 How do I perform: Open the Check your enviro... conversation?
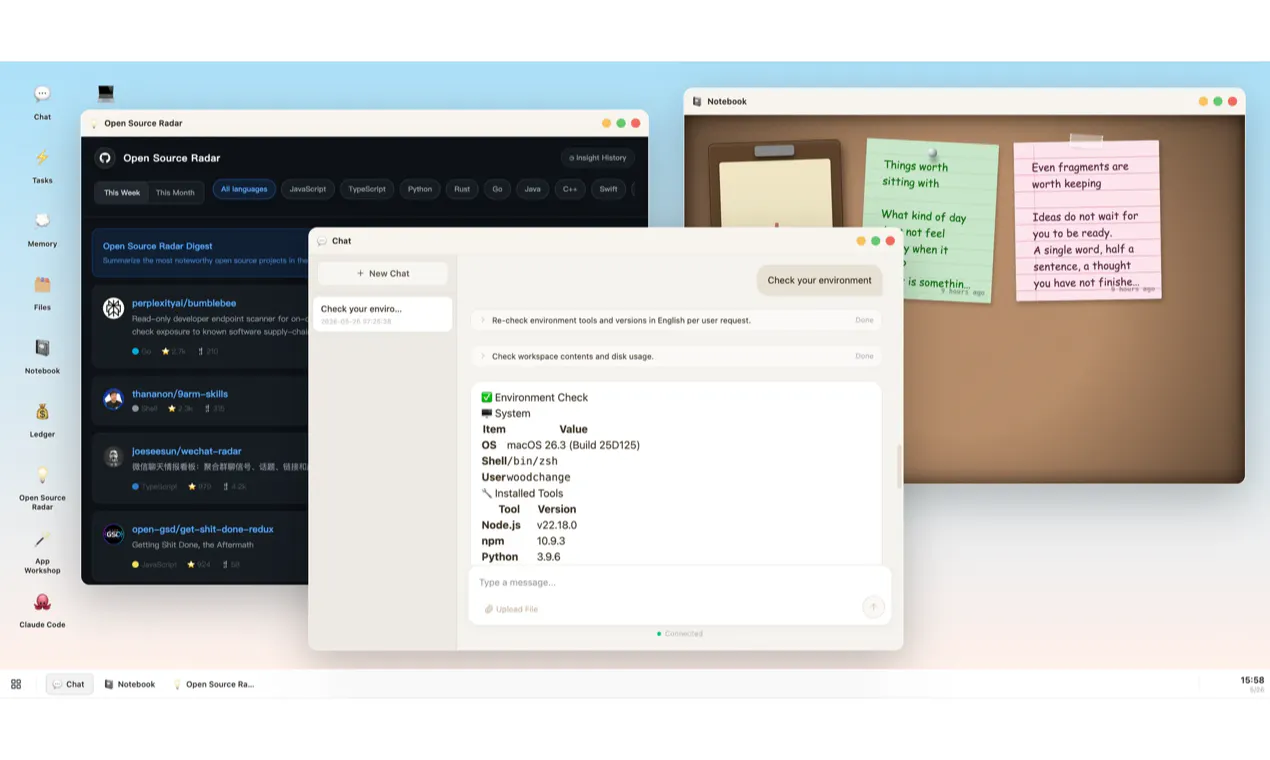(382, 314)
